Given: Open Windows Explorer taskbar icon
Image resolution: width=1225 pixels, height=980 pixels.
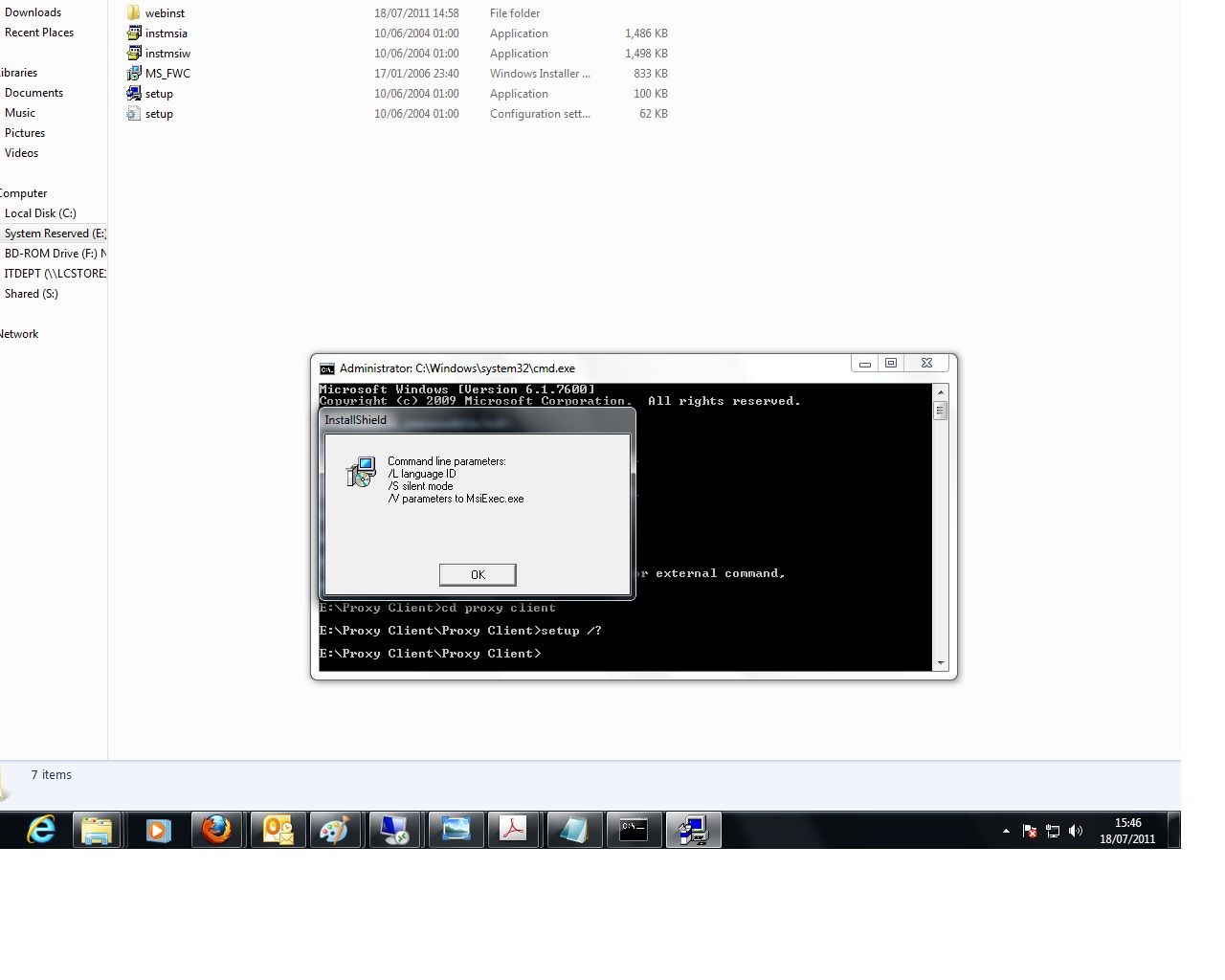Looking at the screenshot, I should tap(97, 830).
